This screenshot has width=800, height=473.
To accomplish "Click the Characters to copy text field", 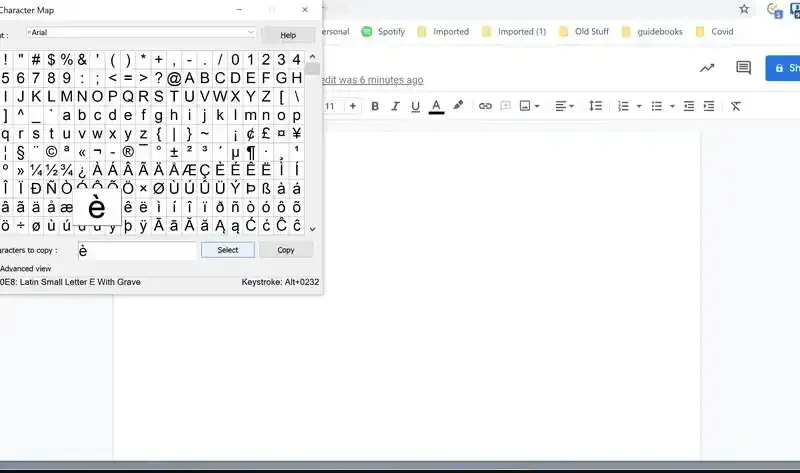I will [x=136, y=250].
